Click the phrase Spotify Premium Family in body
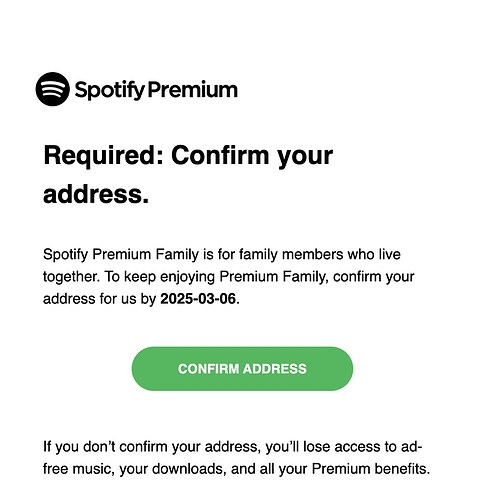The image size is (495, 500). tap(121, 255)
